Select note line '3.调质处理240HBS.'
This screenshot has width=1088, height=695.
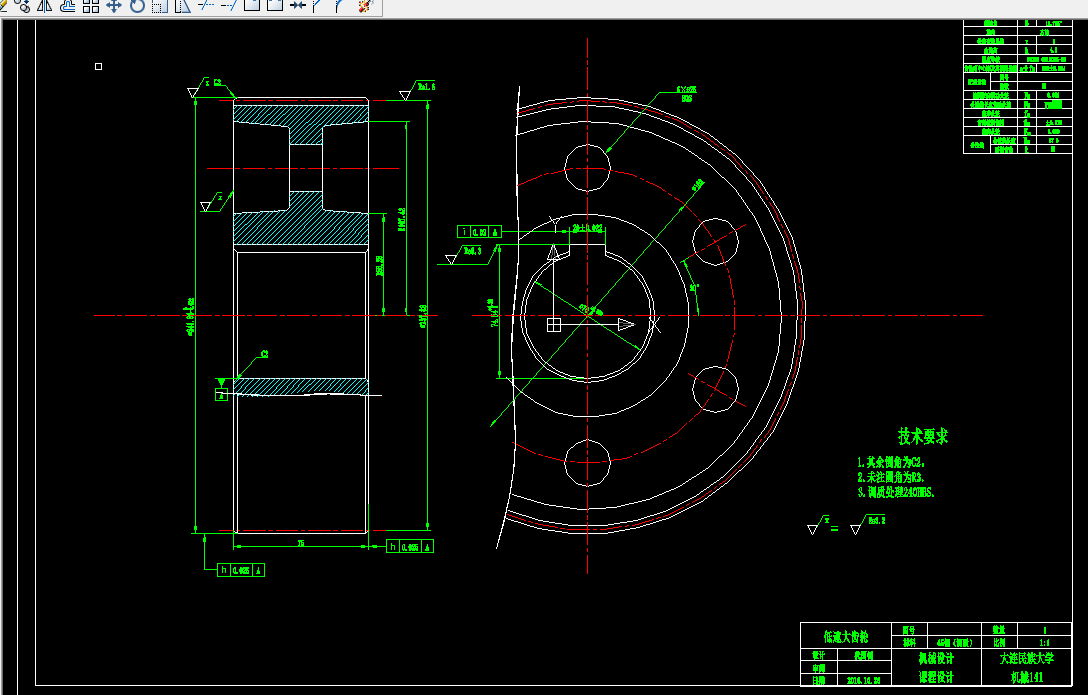click(x=896, y=492)
